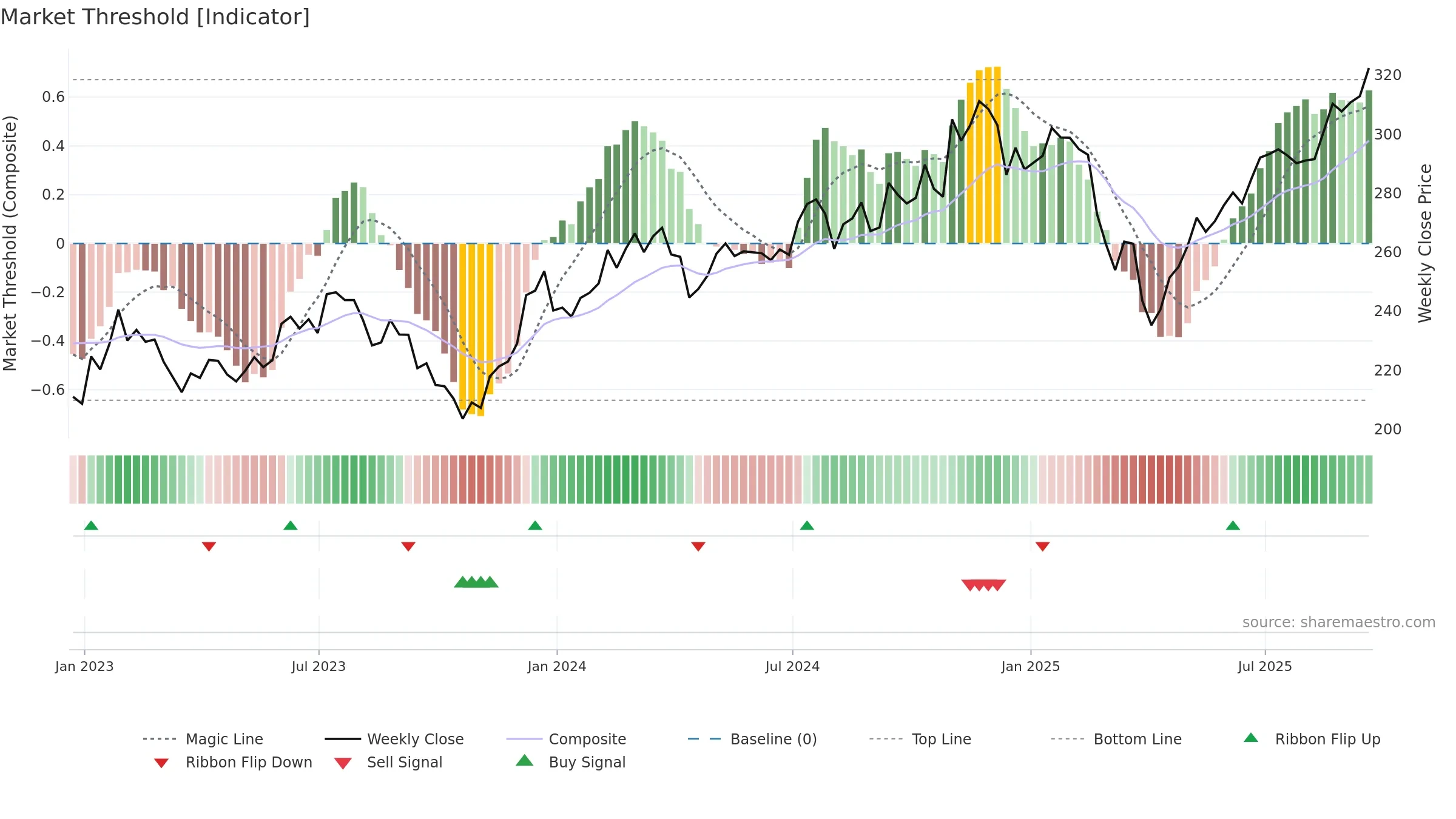
Task: Click the Ribbon Flip Down marker after Jul 2023
Action: tap(408, 547)
